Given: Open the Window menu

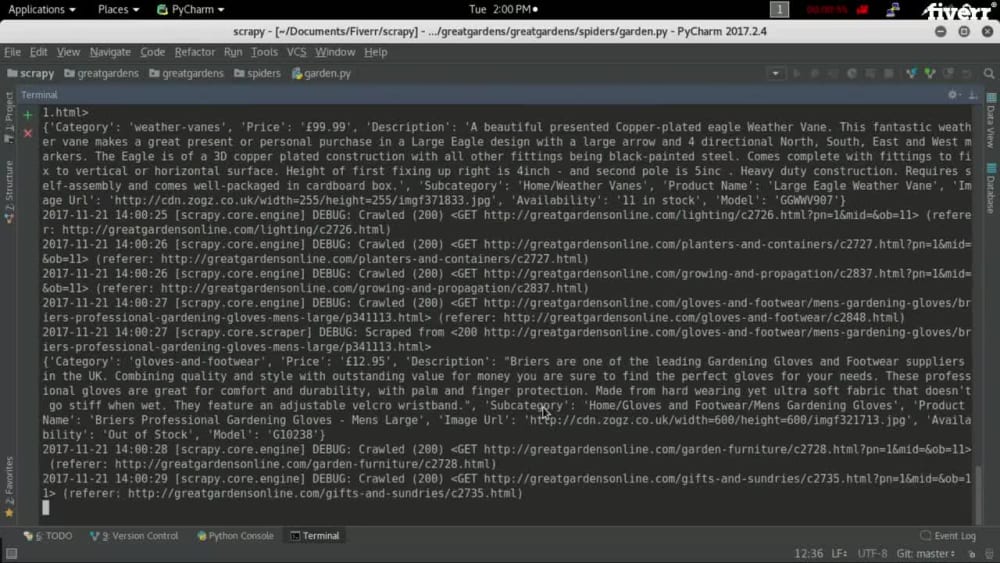Looking at the screenshot, I should 335,52.
